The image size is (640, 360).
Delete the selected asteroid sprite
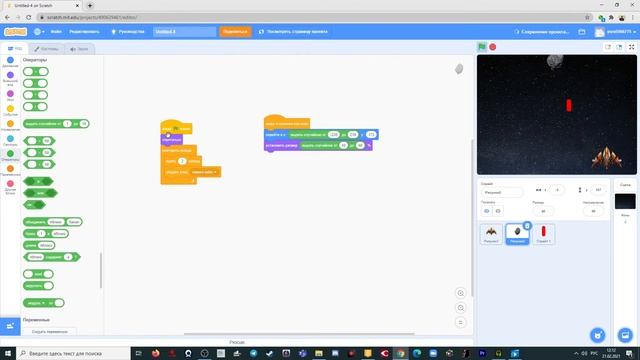[527, 226]
